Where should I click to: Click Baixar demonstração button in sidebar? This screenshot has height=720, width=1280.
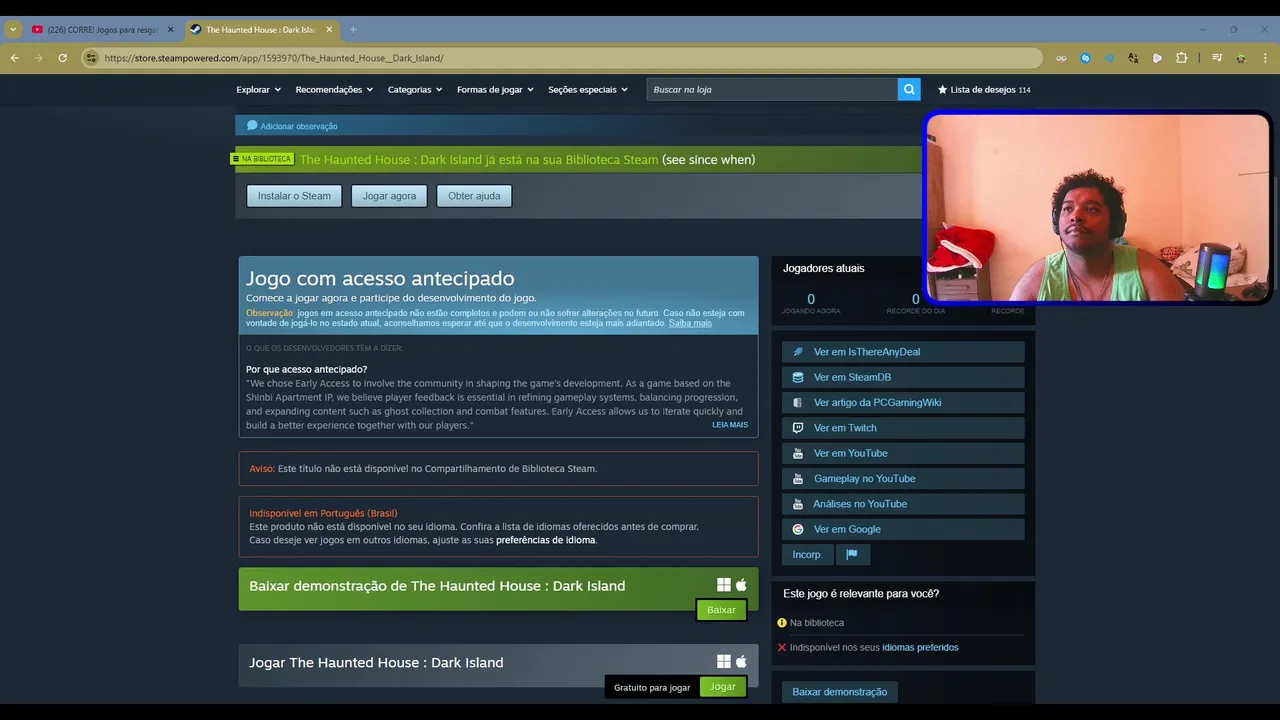click(840, 692)
